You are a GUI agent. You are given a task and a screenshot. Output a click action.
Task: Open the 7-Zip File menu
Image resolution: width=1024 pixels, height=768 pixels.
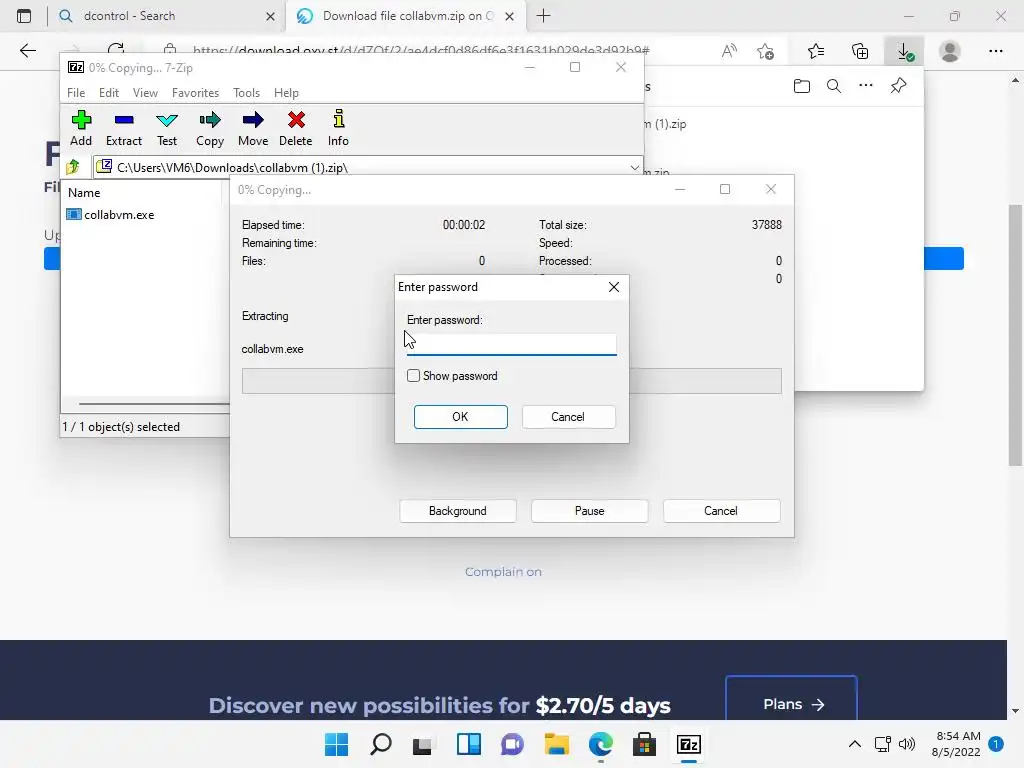76,93
